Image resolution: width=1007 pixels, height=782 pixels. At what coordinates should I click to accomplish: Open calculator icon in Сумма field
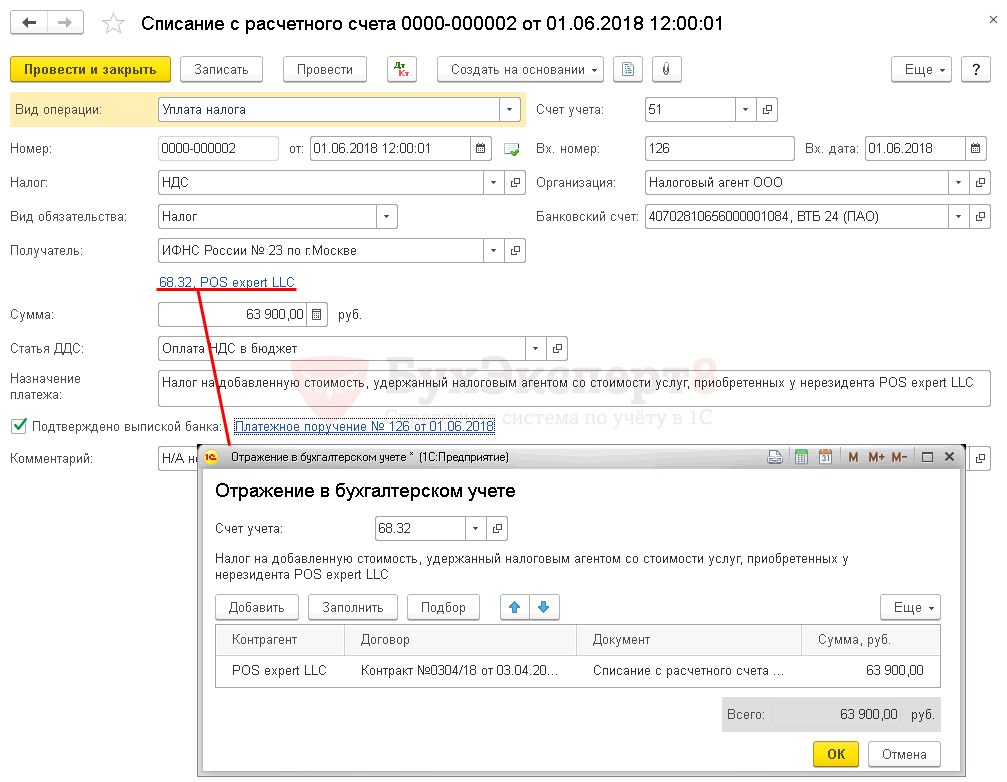pyautogui.click(x=317, y=315)
